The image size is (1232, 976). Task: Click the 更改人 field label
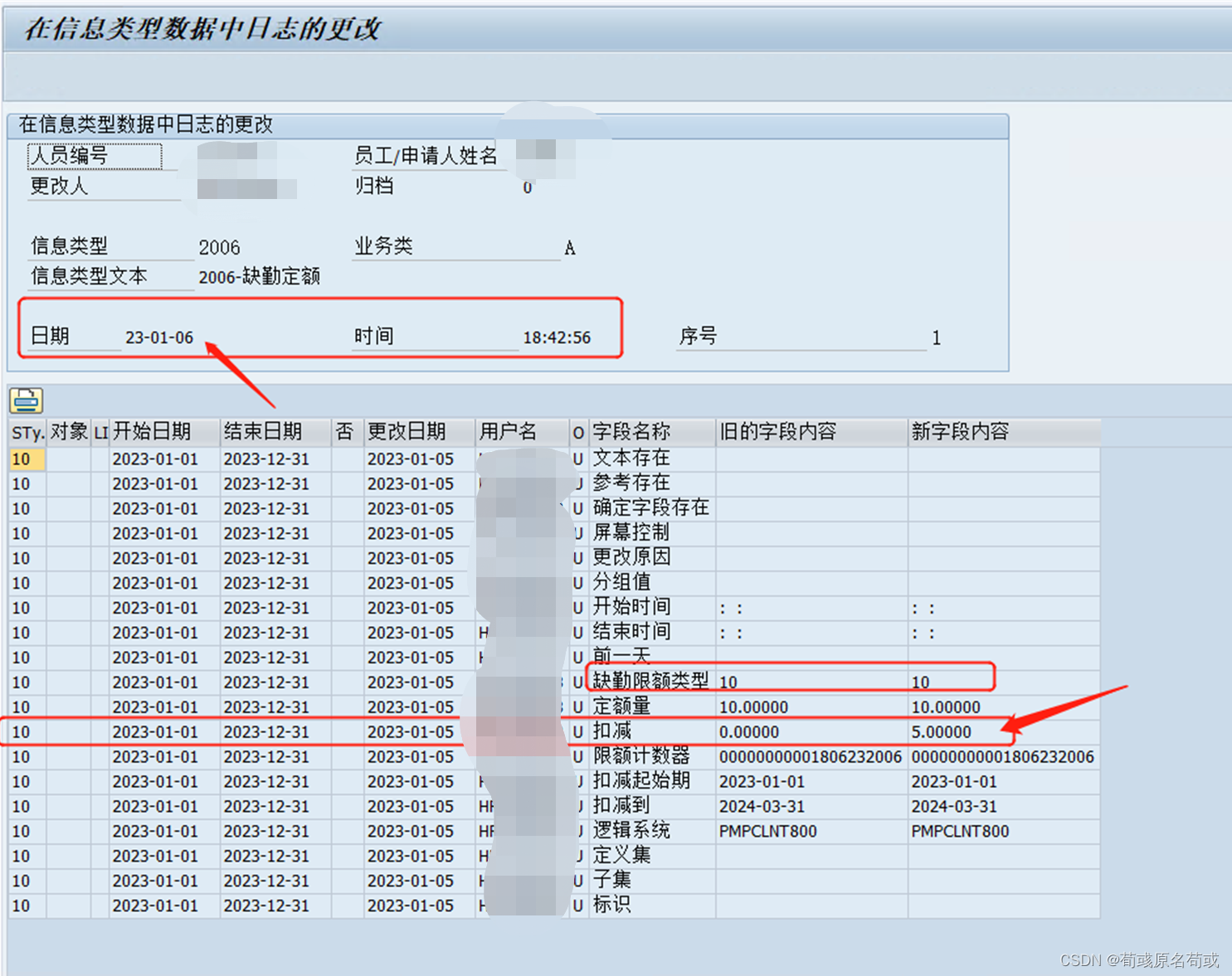pos(59,186)
